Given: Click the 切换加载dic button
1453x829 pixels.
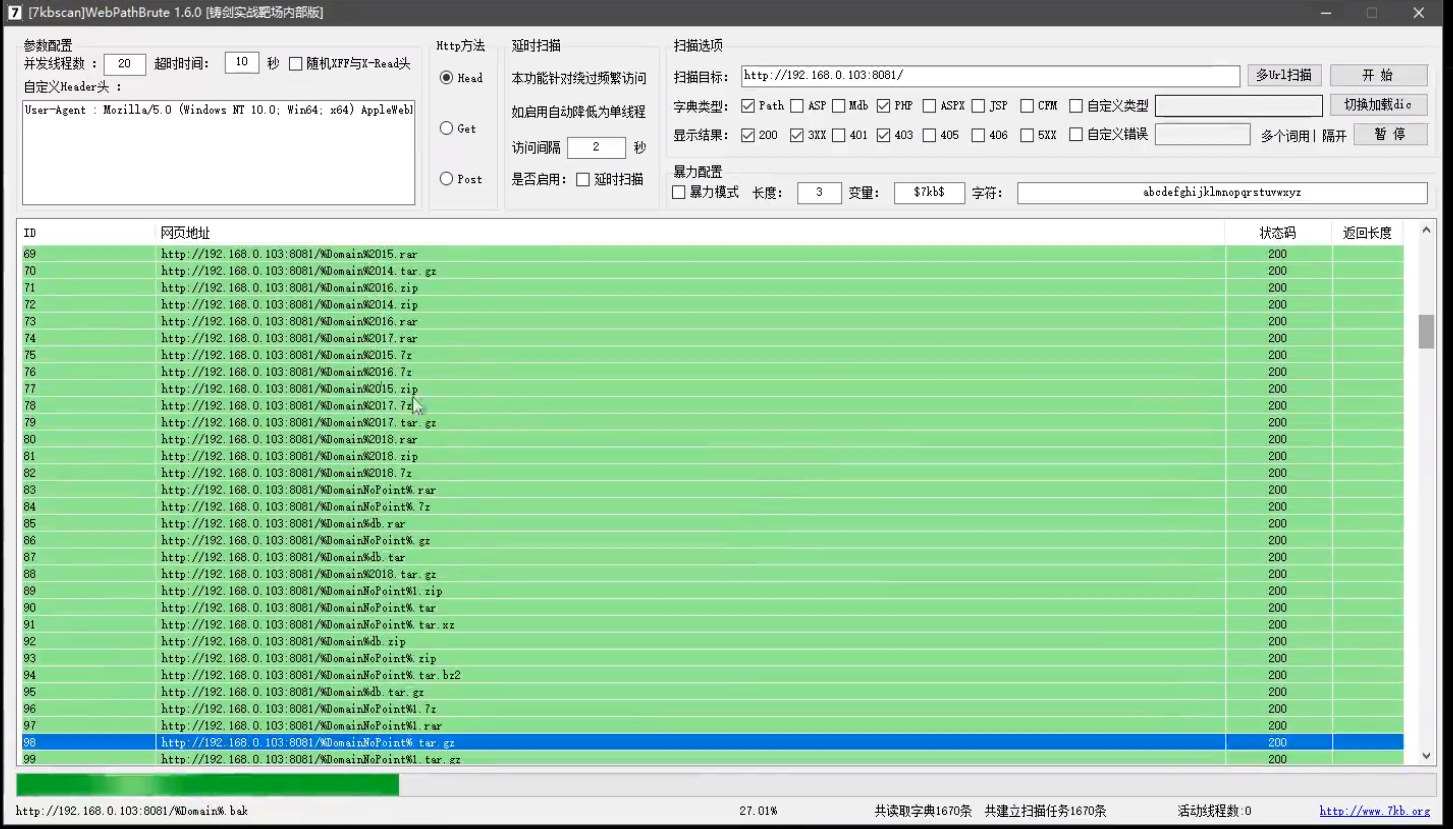Looking at the screenshot, I should coord(1378,105).
